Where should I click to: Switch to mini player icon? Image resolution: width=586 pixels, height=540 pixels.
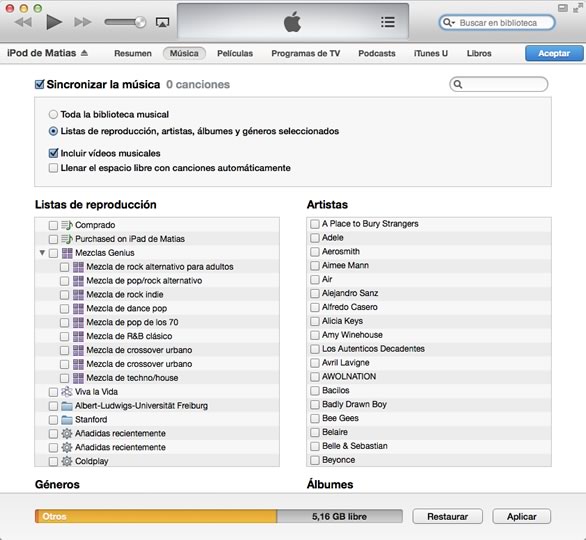[563, 8]
